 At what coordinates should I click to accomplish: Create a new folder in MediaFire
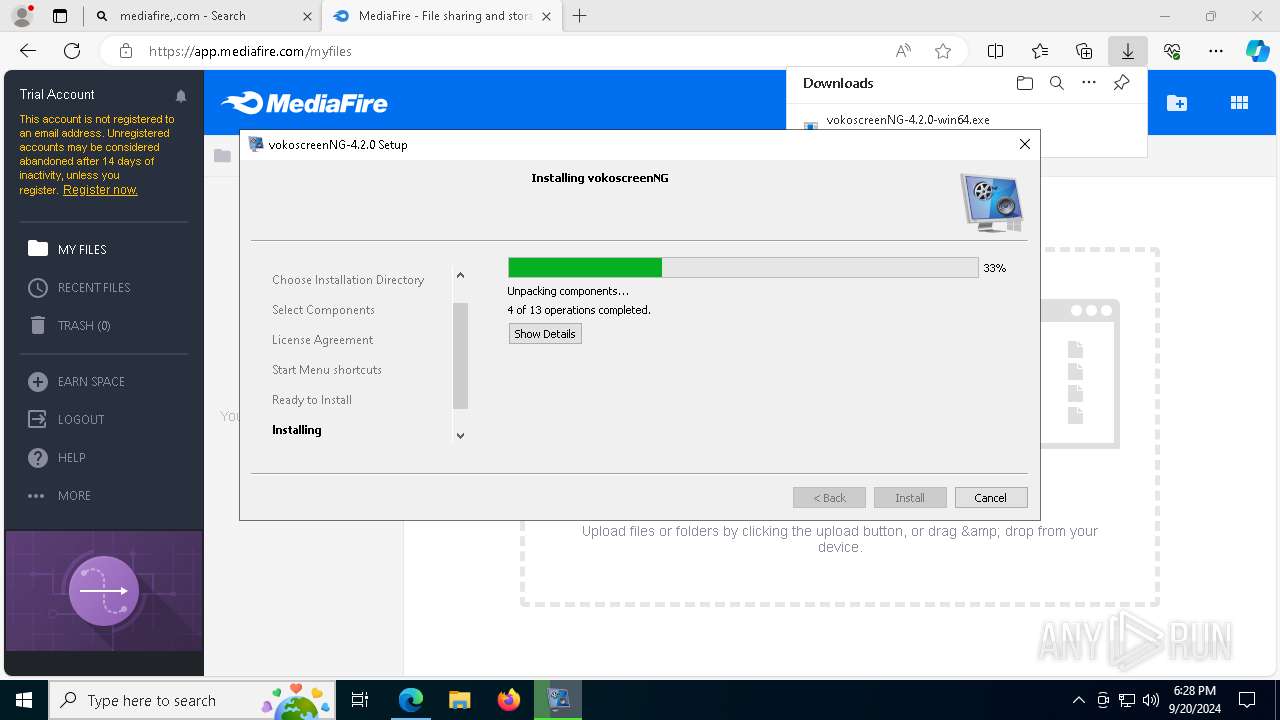pos(1177,103)
